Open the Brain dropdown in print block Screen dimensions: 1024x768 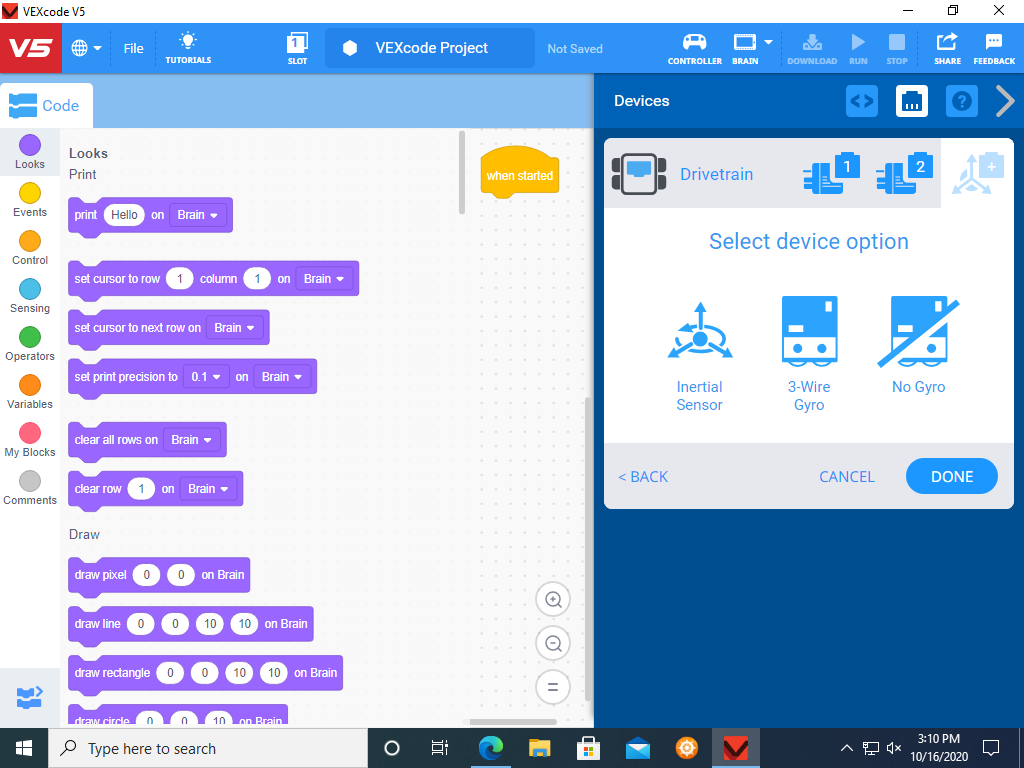point(198,215)
